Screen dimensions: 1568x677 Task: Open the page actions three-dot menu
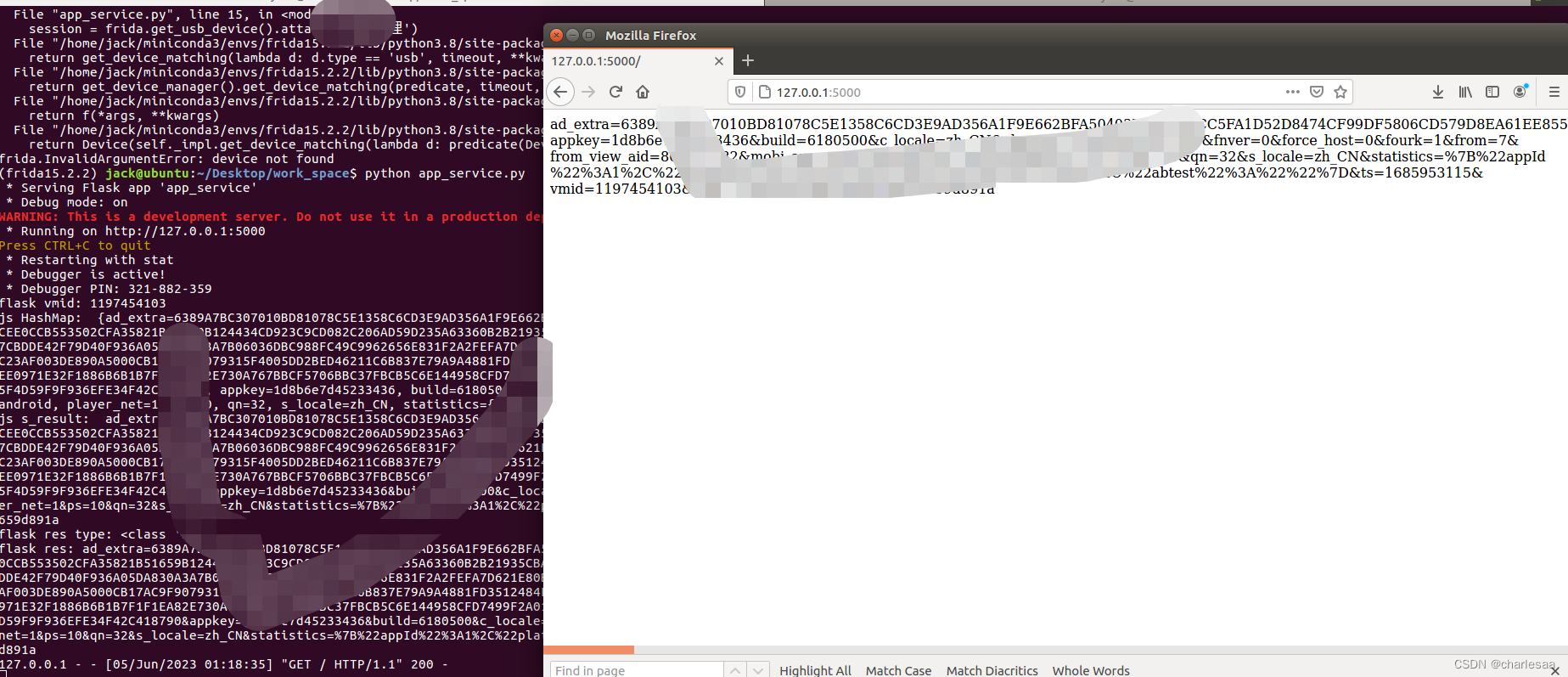tap(1292, 92)
